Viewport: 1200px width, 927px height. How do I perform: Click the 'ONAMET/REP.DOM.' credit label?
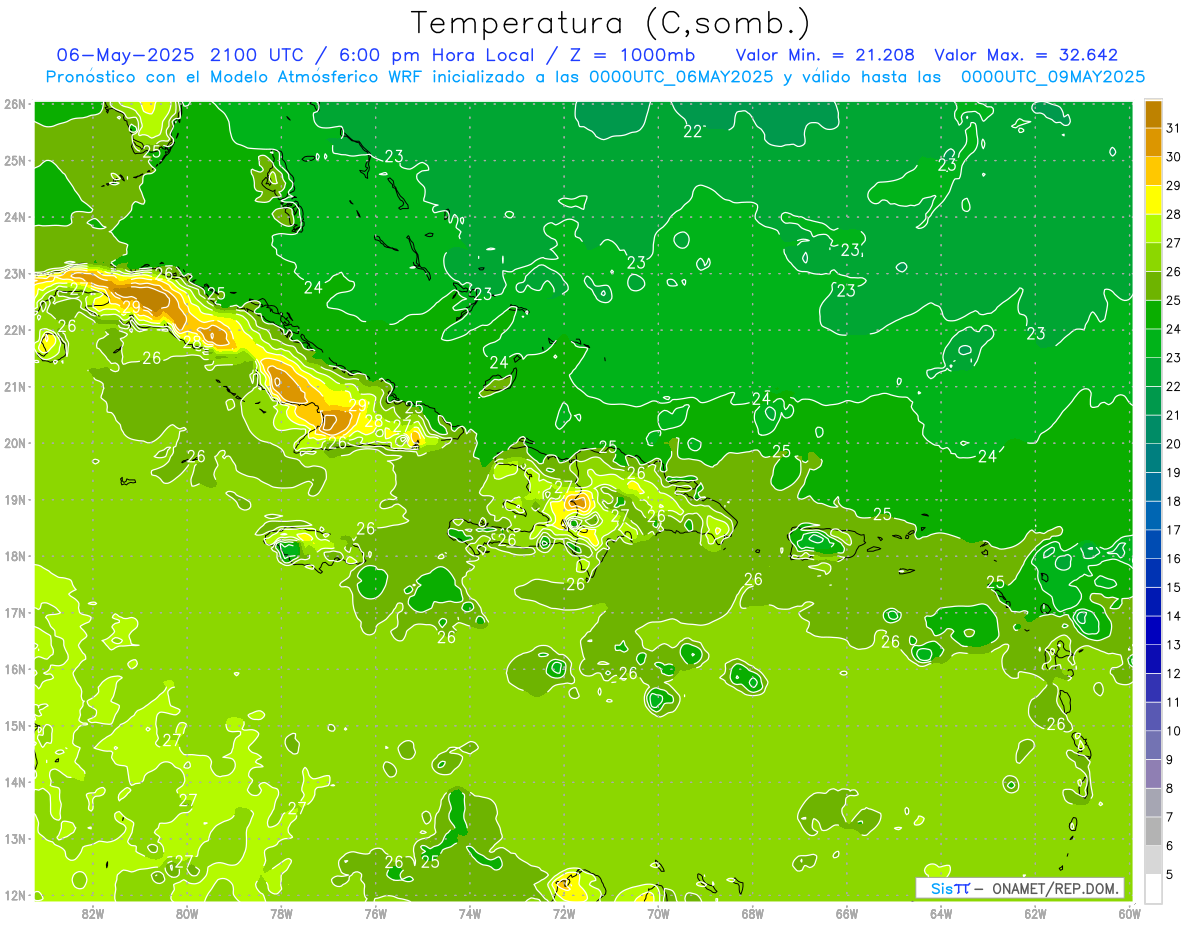[x=1057, y=888]
